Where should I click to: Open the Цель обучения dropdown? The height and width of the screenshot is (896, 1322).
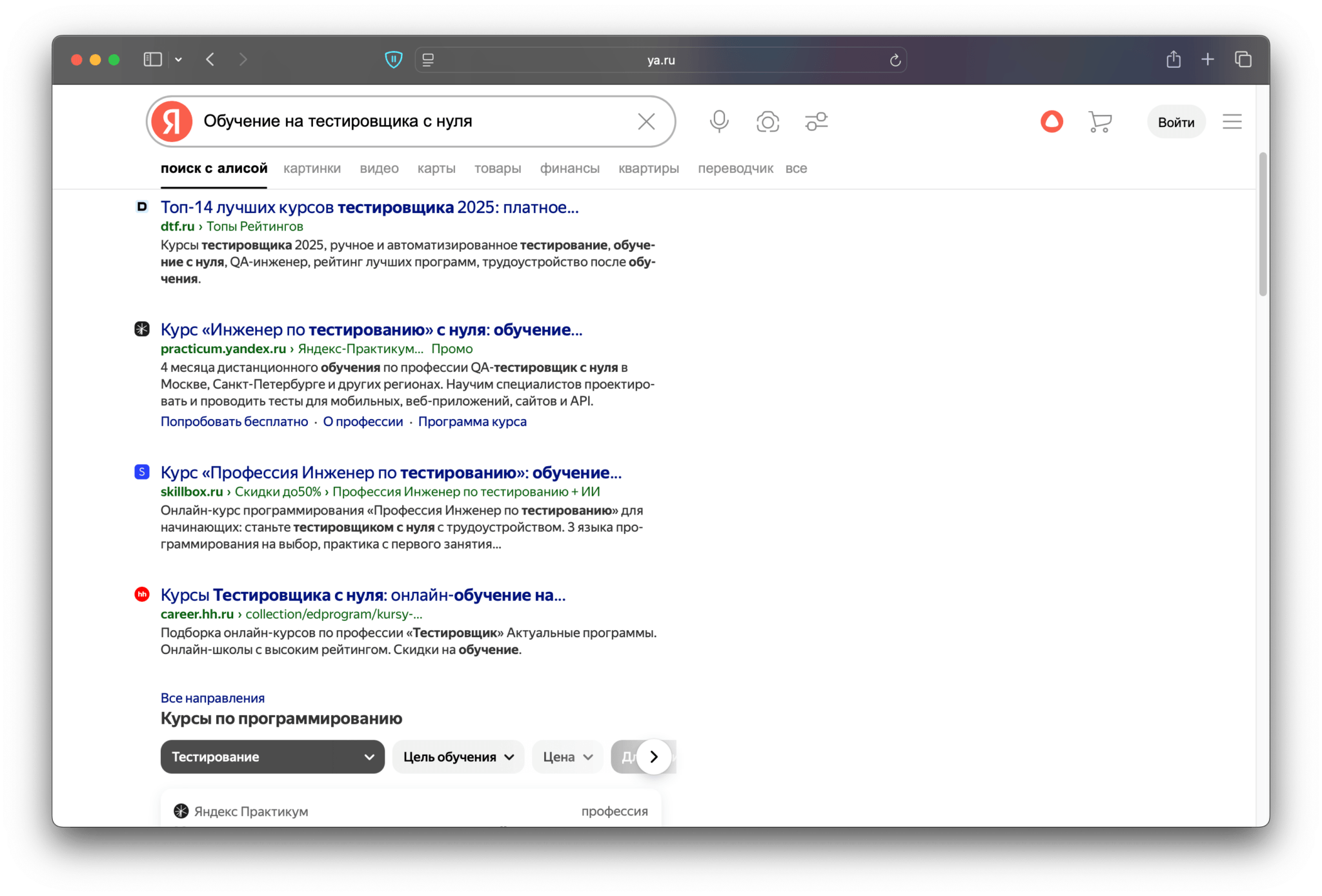coord(458,757)
